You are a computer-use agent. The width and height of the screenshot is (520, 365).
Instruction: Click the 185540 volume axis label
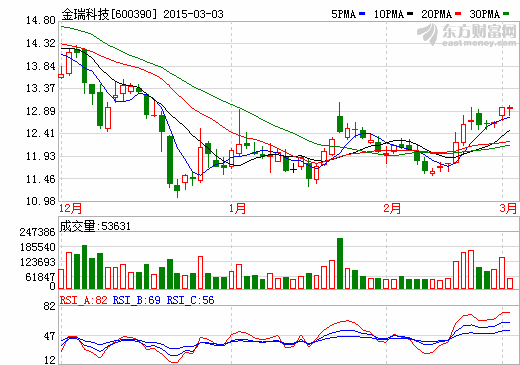point(37,247)
